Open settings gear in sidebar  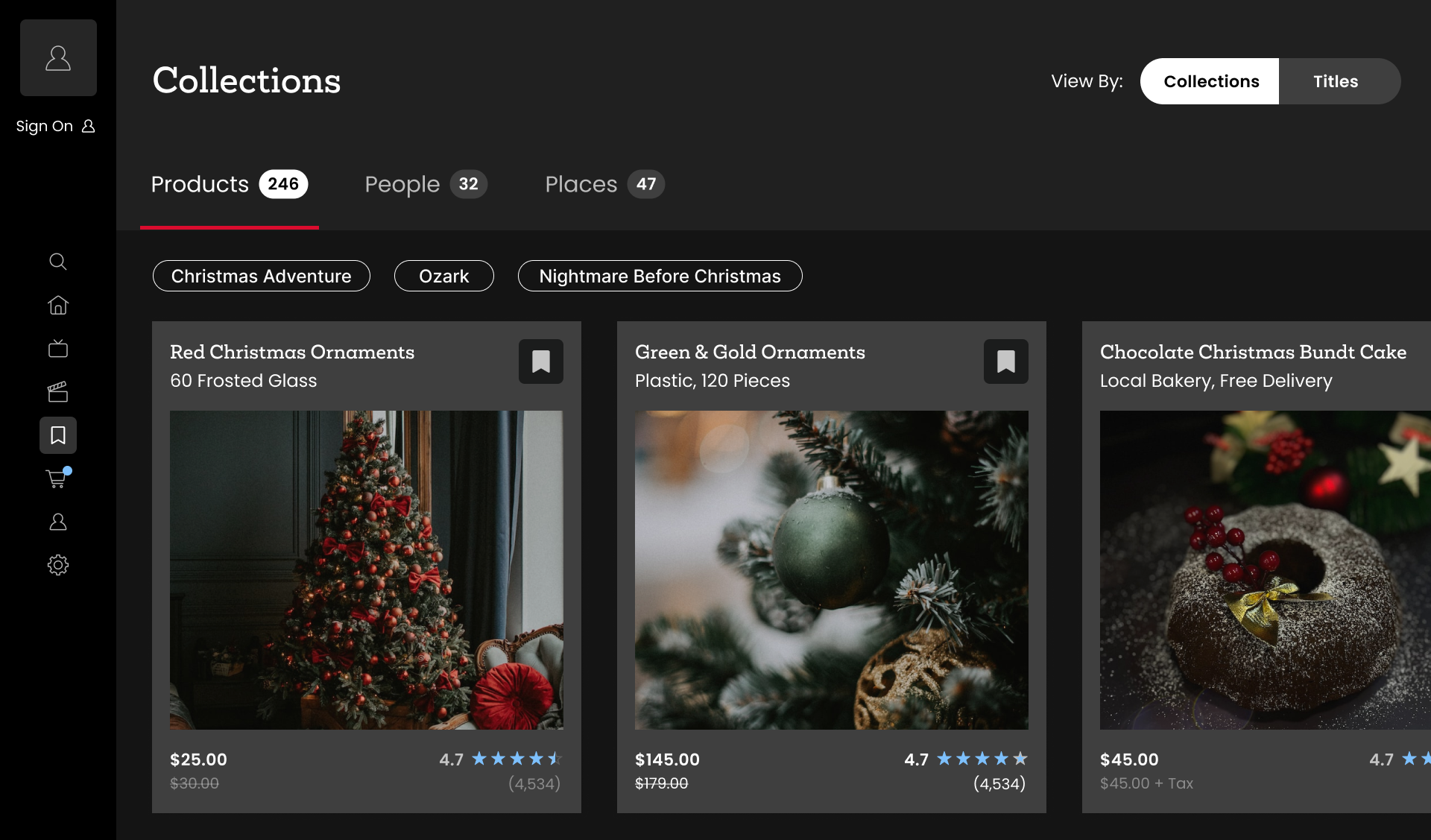58,565
